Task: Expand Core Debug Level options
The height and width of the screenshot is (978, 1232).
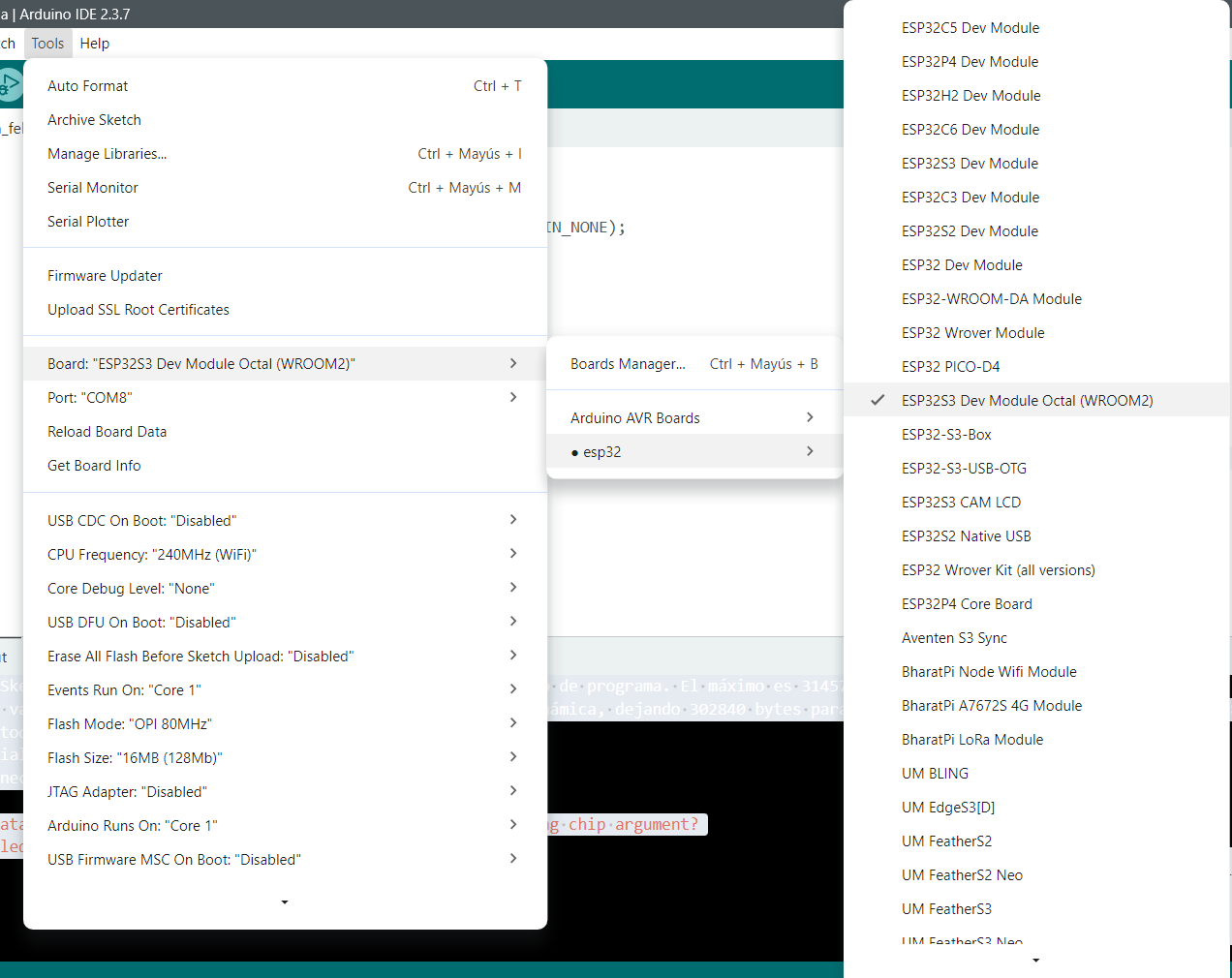Action: (285, 589)
